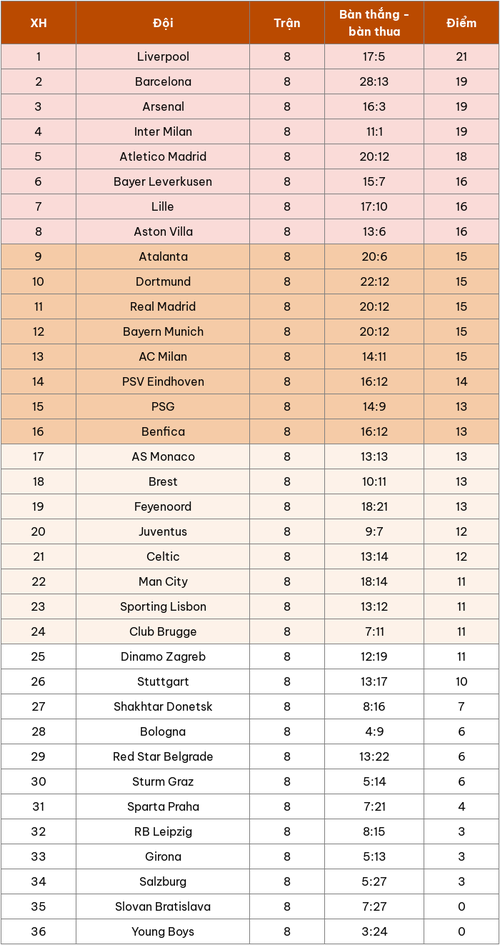This screenshot has width=500, height=945.
Task: Select the Young Boys team cell
Action: (x=163, y=932)
